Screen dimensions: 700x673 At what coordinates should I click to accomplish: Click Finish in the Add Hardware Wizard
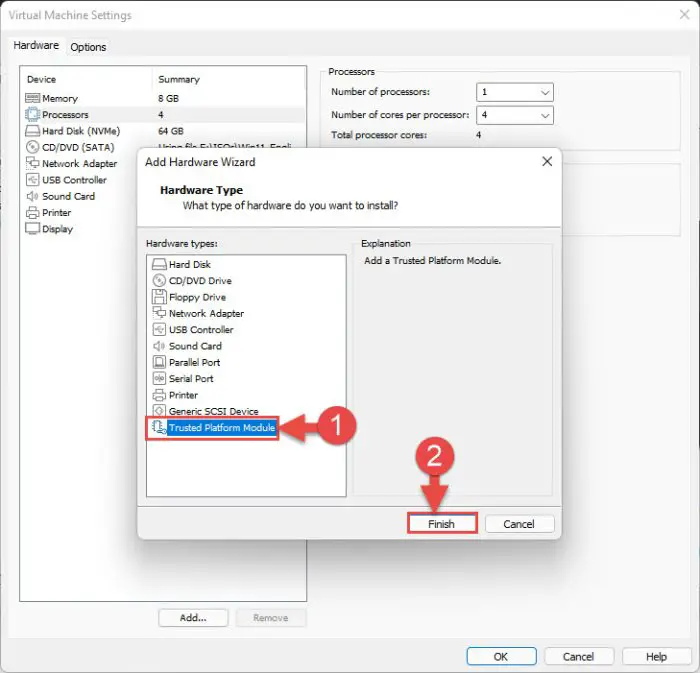point(441,524)
